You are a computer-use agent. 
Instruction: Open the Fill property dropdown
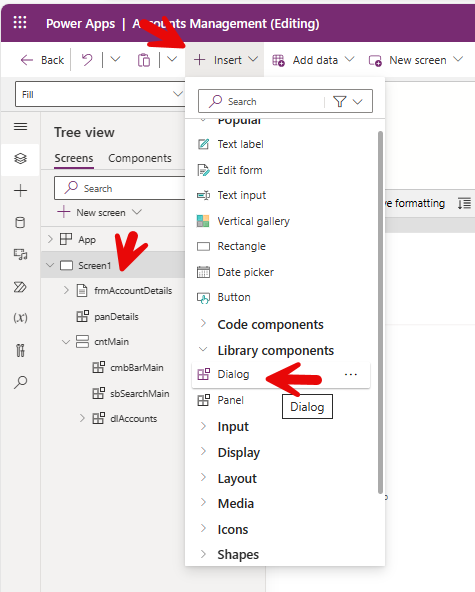point(100,94)
